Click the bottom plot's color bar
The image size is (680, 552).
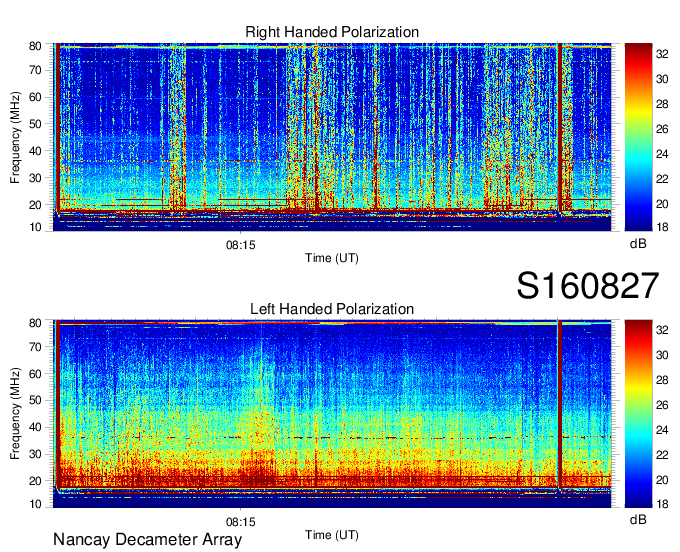pyautogui.click(x=638, y=414)
